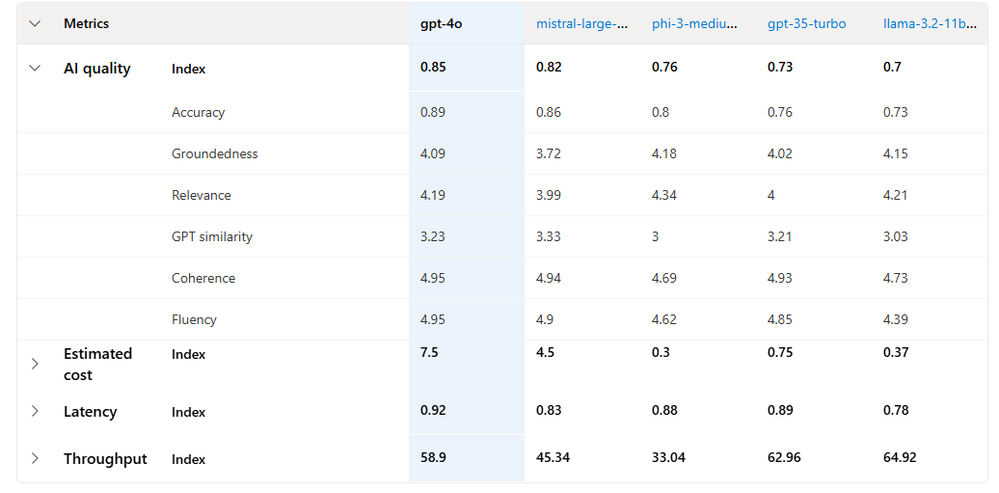The width and height of the screenshot is (999, 493).
Task: Open the llama-3.2-11b model link
Action: [930, 24]
